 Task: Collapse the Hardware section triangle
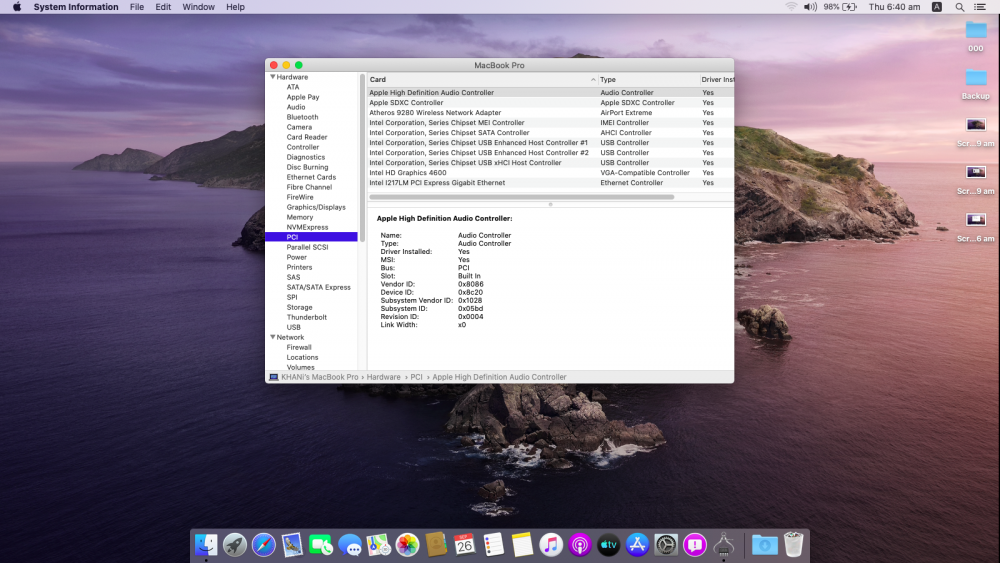point(272,77)
